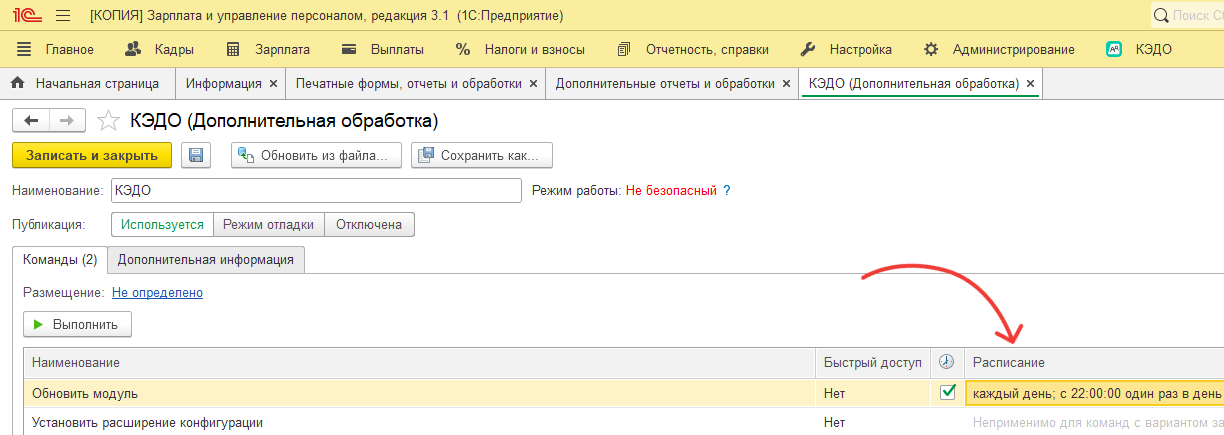Switch to Начальная страница tab
Image resolution: width=1224 pixels, height=435 pixels.
(x=84, y=84)
